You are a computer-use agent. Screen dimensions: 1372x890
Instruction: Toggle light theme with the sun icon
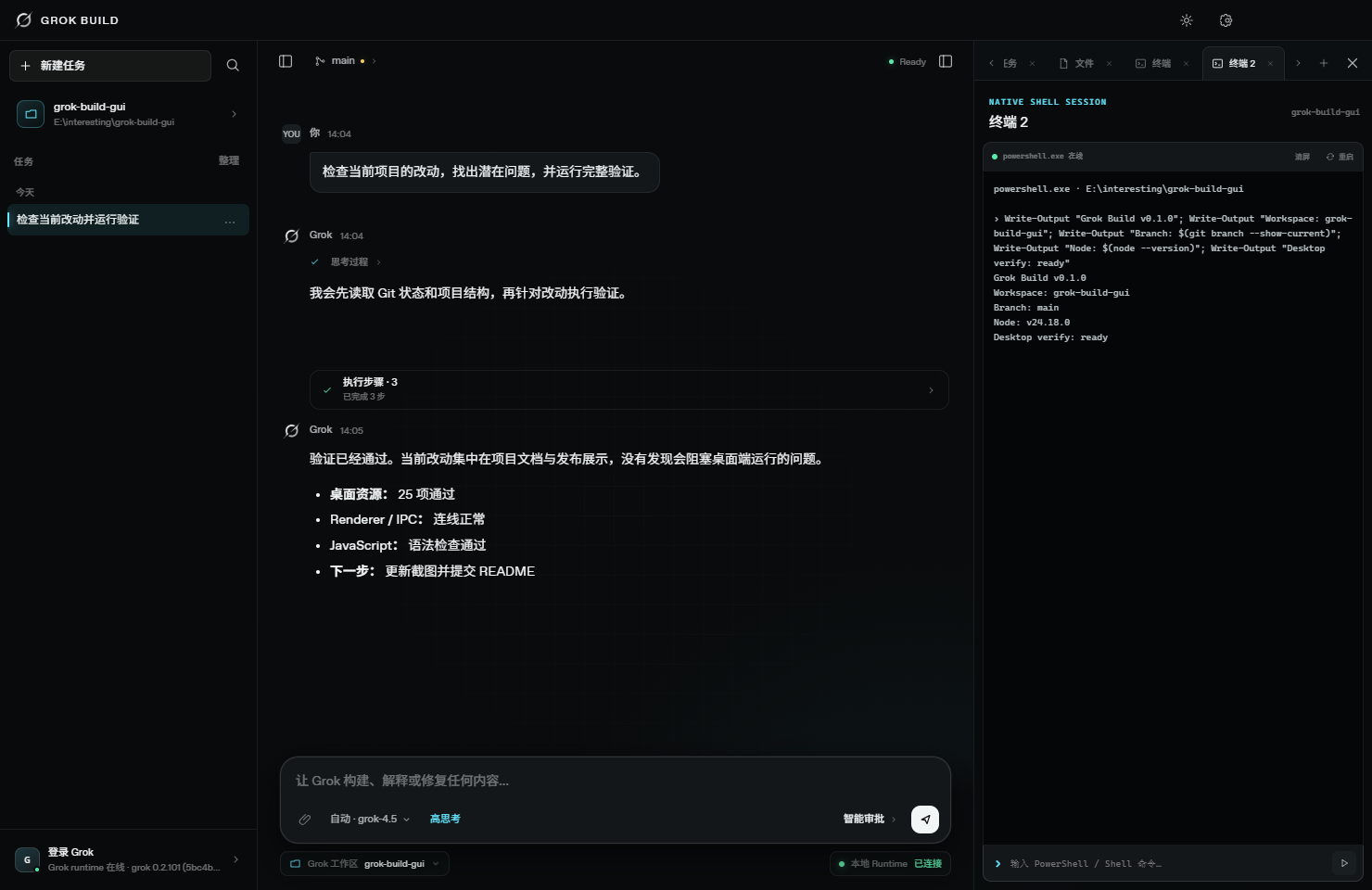click(x=1187, y=20)
